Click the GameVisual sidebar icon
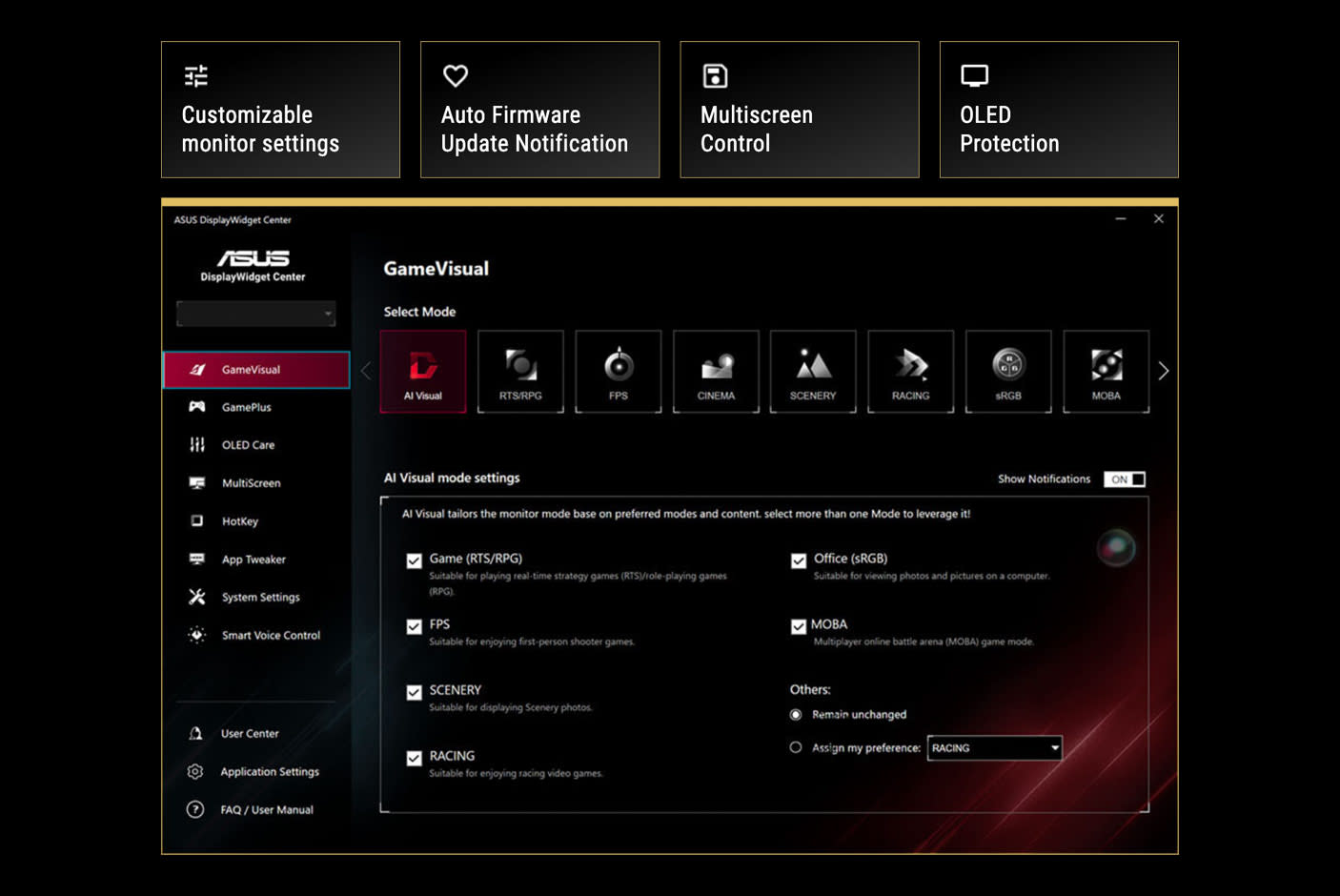1340x896 pixels. (x=197, y=370)
